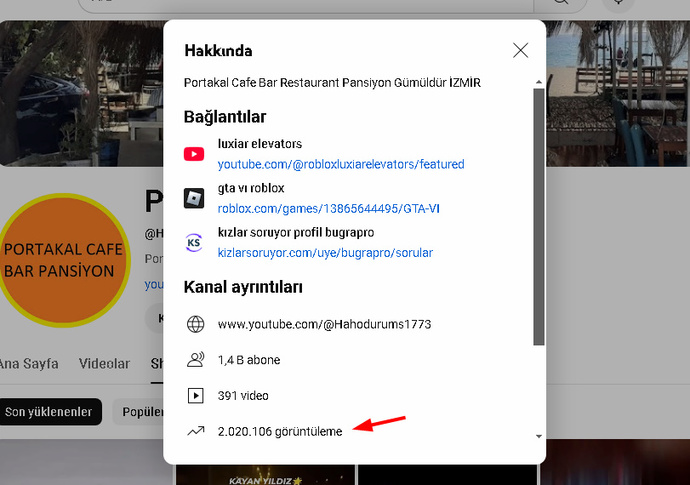Switch to the Ana Sayfa tab
The height and width of the screenshot is (485, 690).
29,364
